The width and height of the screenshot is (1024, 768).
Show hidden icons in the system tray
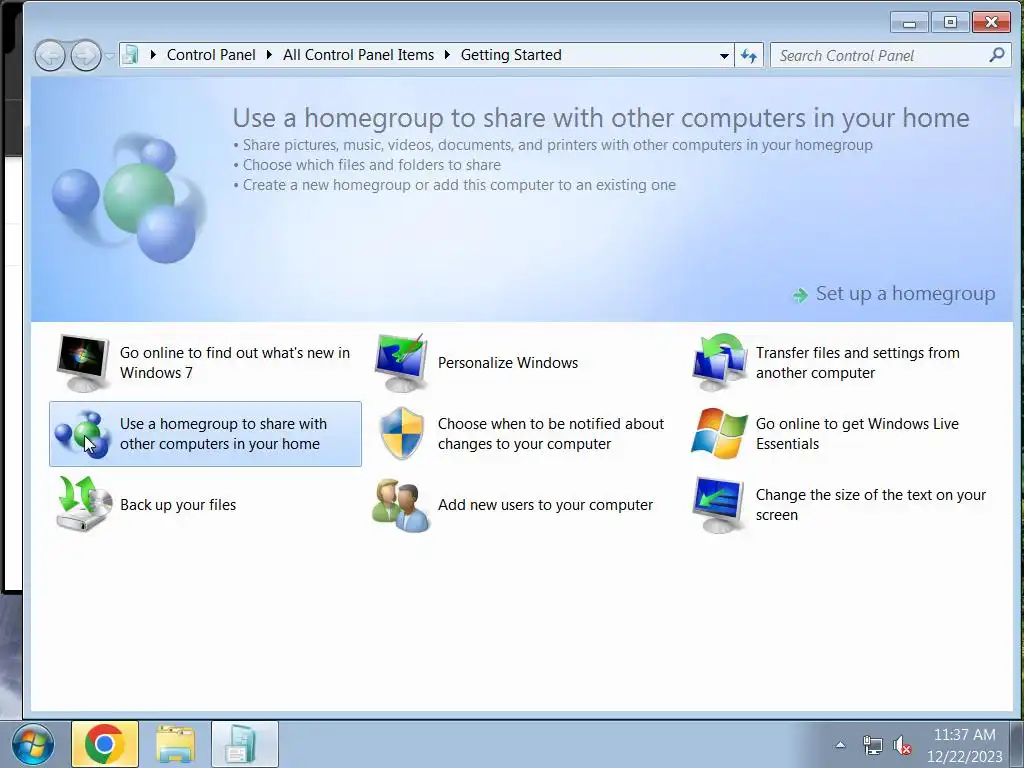pos(840,744)
